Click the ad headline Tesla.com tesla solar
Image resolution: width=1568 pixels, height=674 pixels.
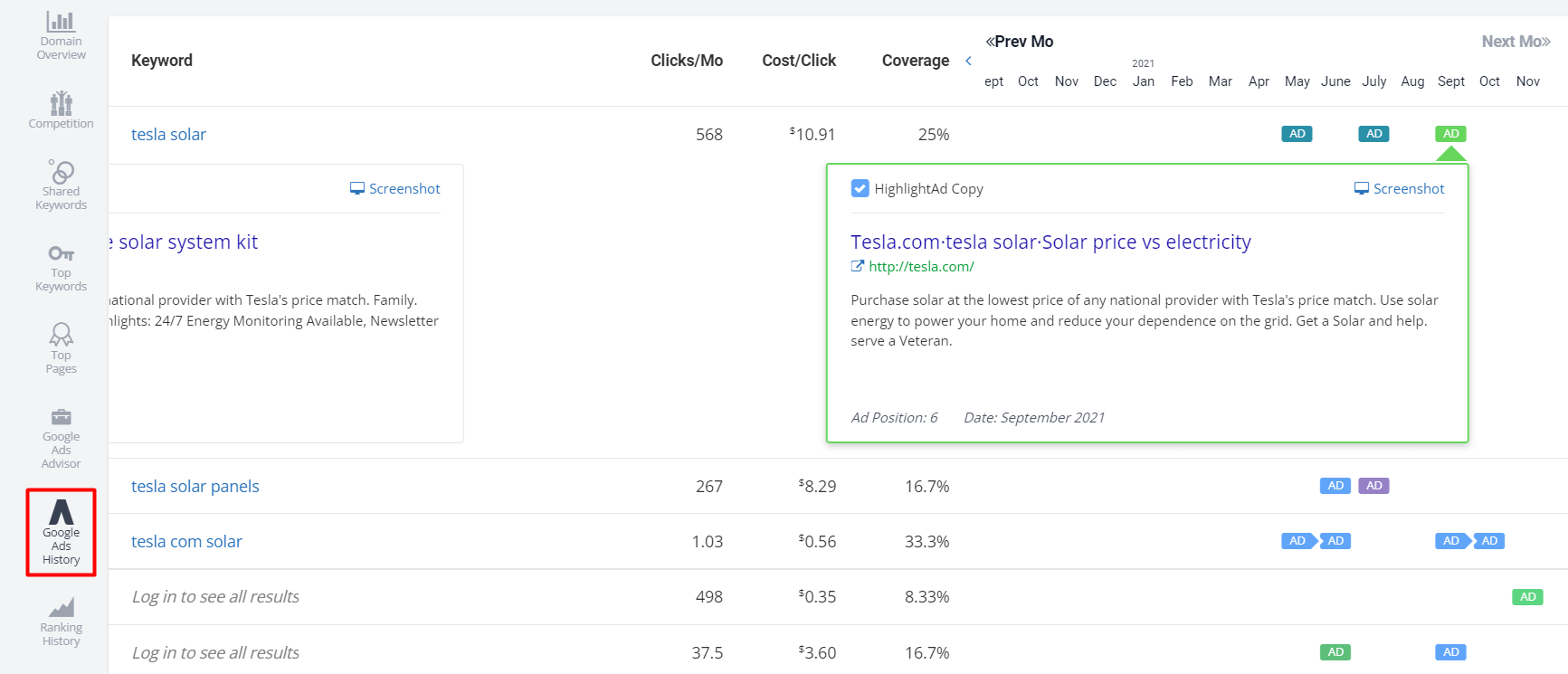(x=1050, y=242)
